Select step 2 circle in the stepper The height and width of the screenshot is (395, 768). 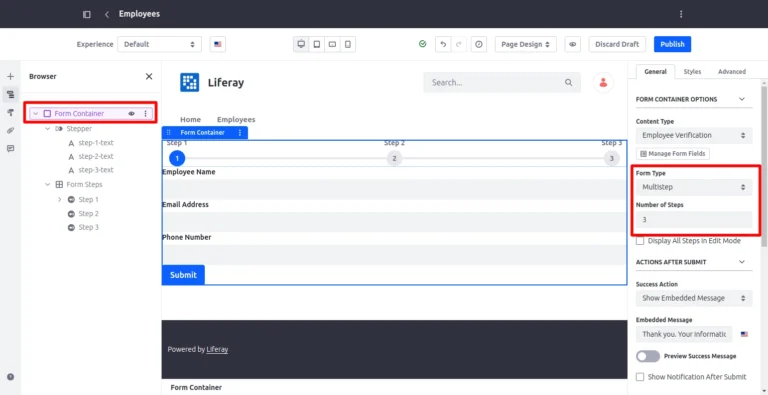click(394, 158)
